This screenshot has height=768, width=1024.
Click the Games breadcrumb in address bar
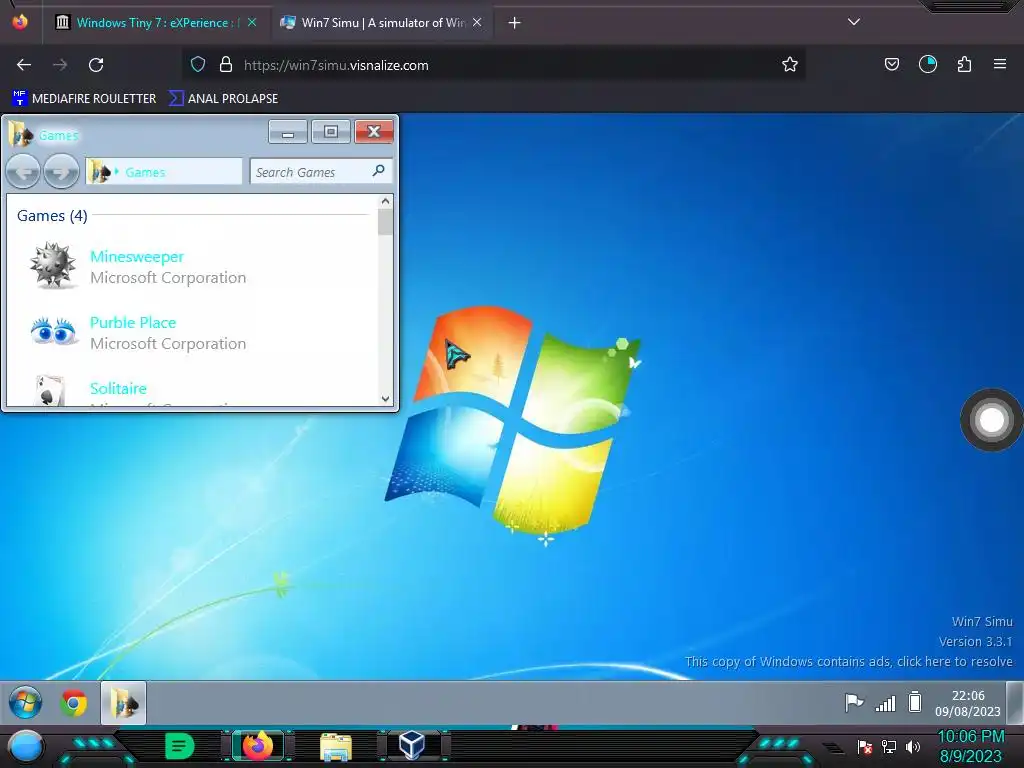tap(145, 172)
